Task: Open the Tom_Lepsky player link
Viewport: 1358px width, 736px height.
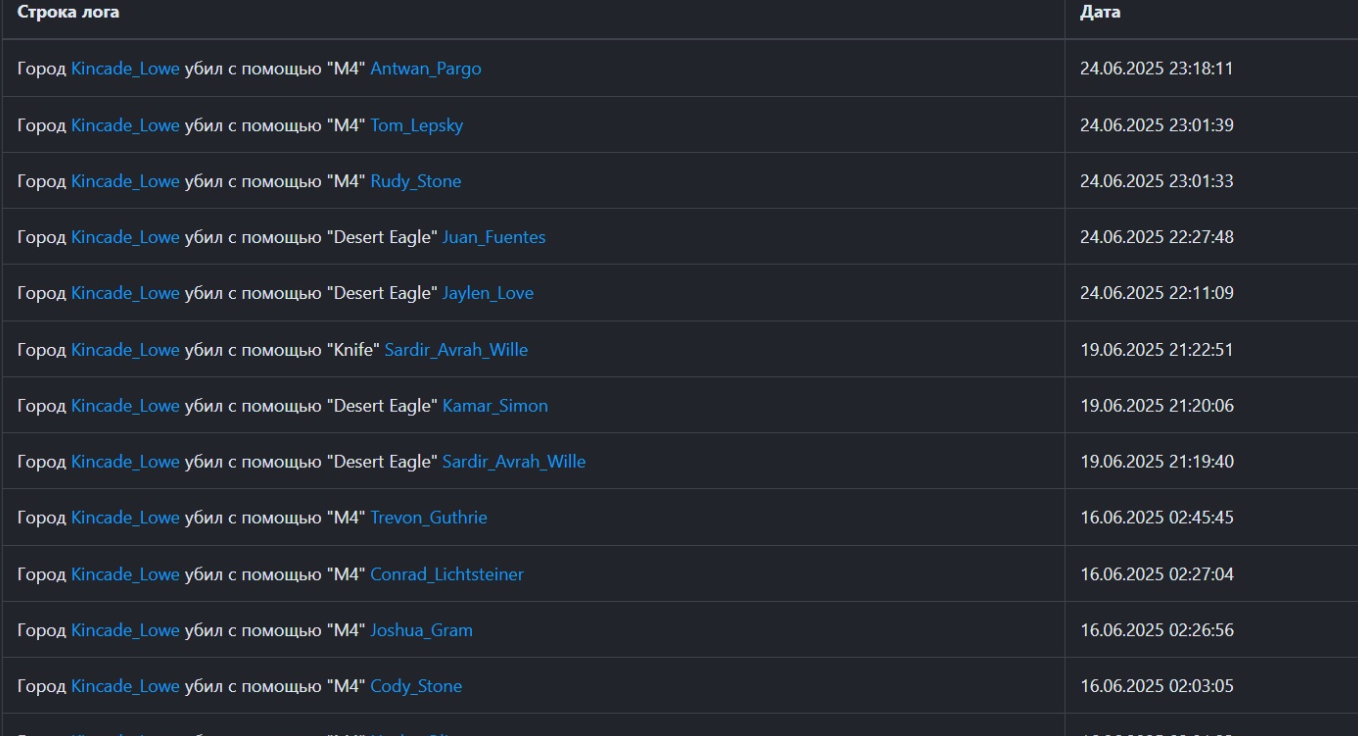Action: (416, 125)
